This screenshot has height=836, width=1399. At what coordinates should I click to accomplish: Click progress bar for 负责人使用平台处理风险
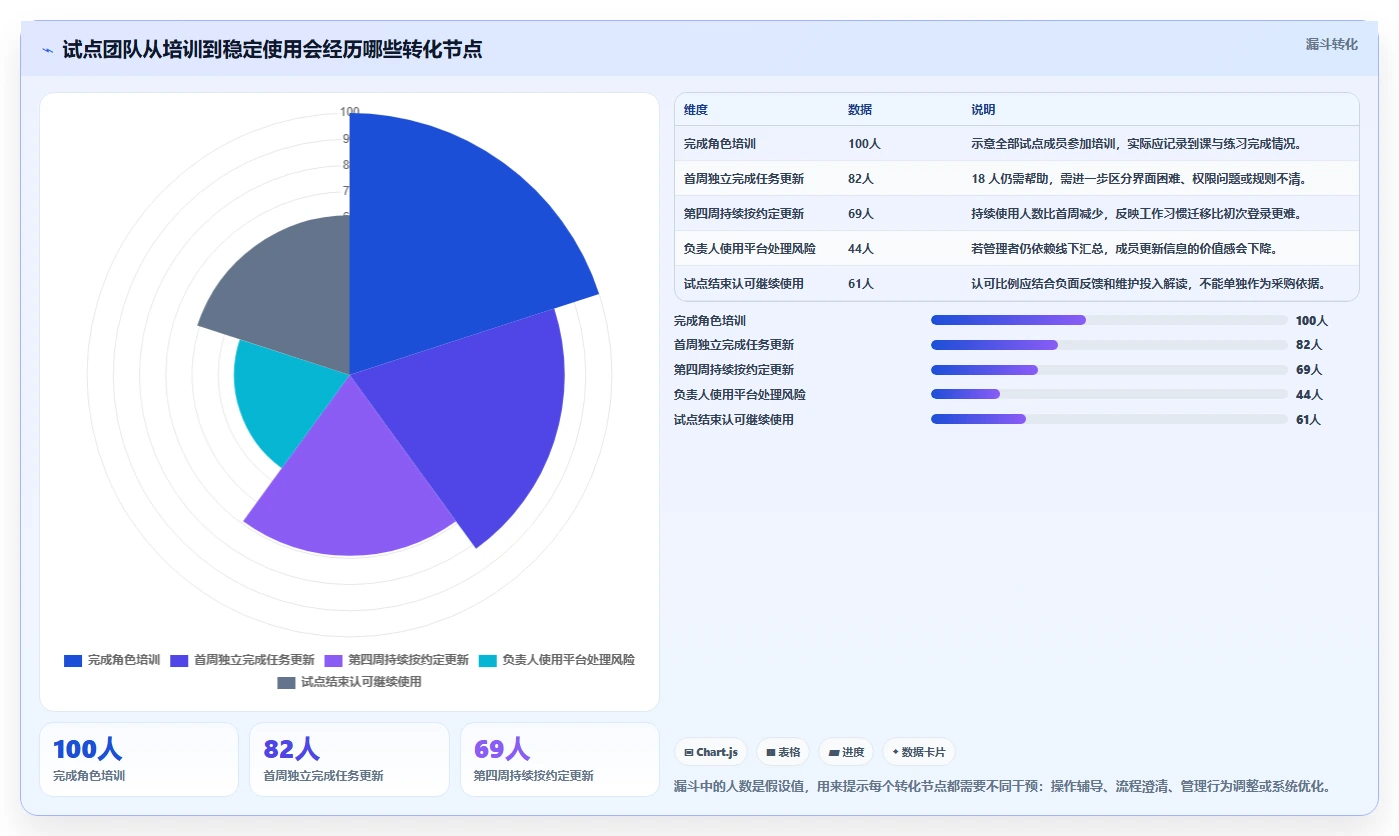[x=1109, y=394]
